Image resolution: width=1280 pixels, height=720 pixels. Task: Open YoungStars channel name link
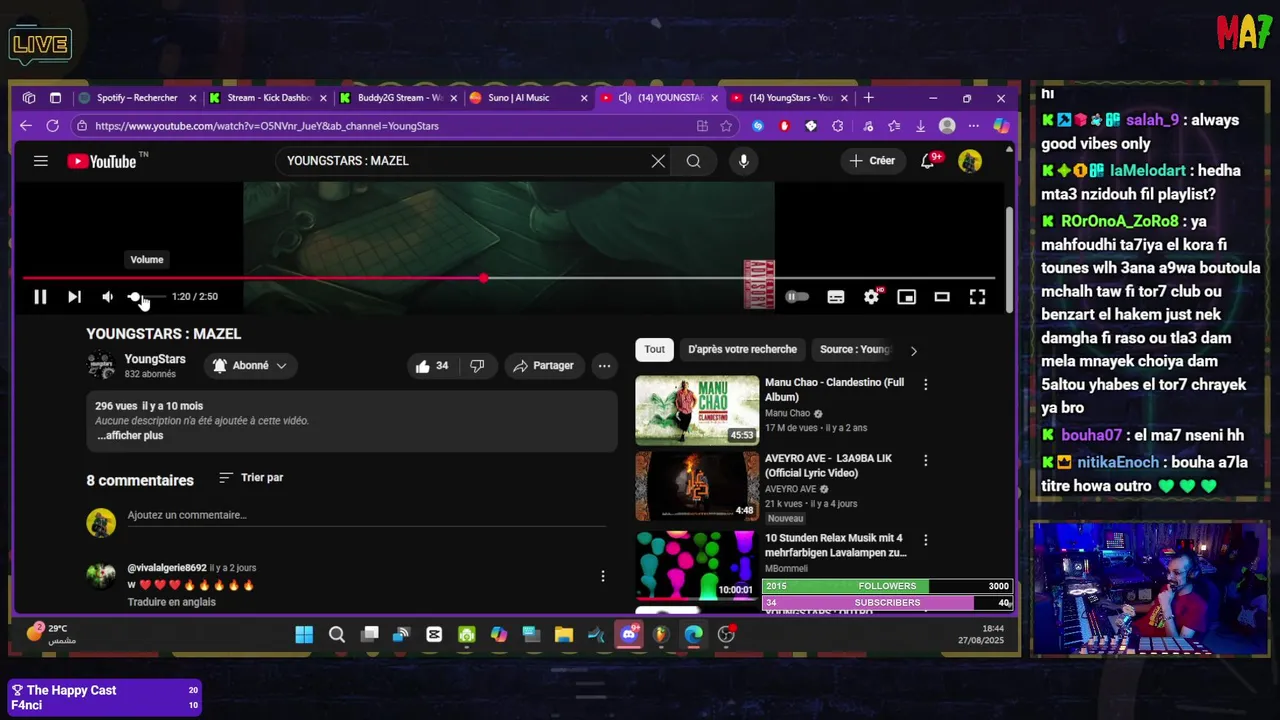click(155, 359)
